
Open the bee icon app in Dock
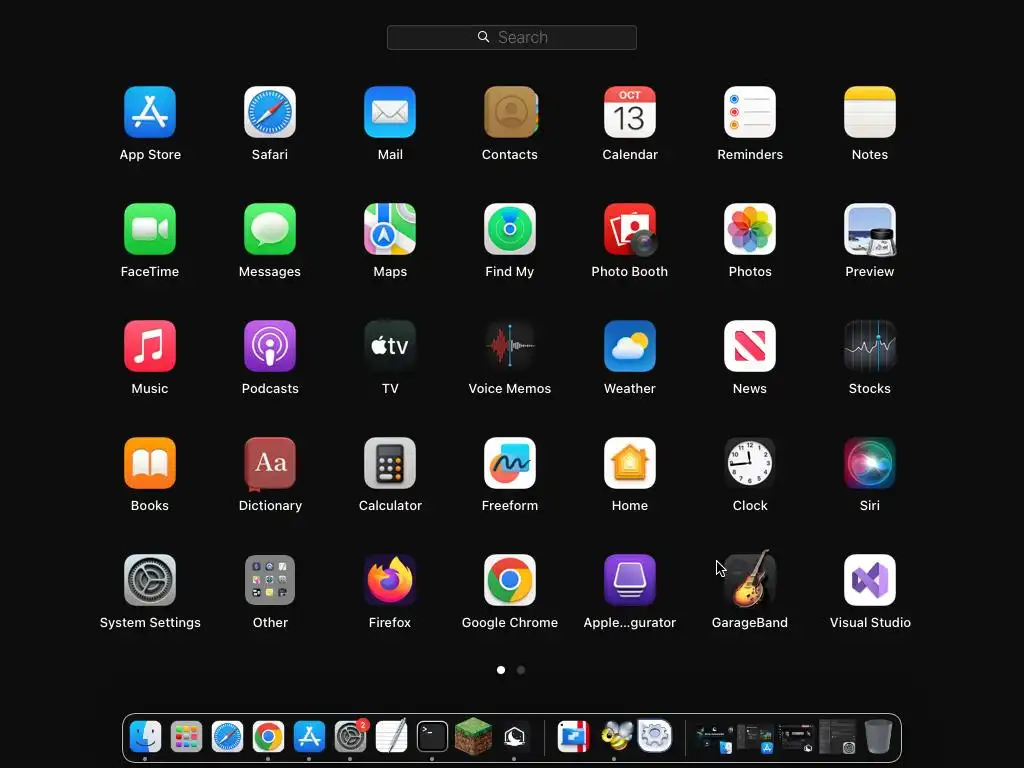coord(616,736)
